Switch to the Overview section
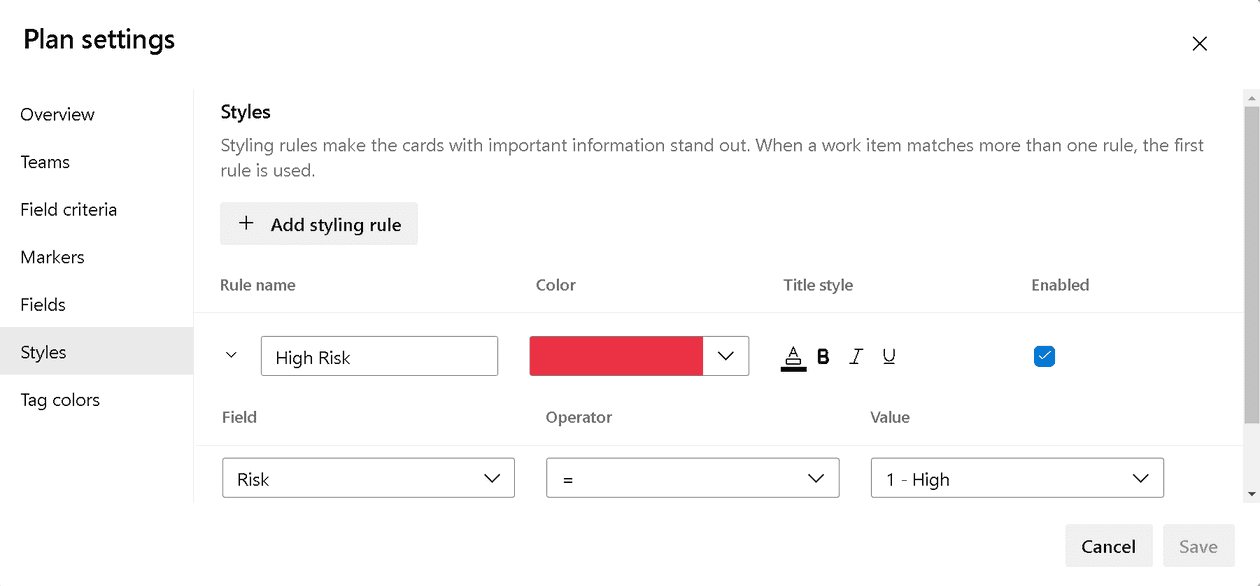The width and height of the screenshot is (1260, 586). (57, 114)
